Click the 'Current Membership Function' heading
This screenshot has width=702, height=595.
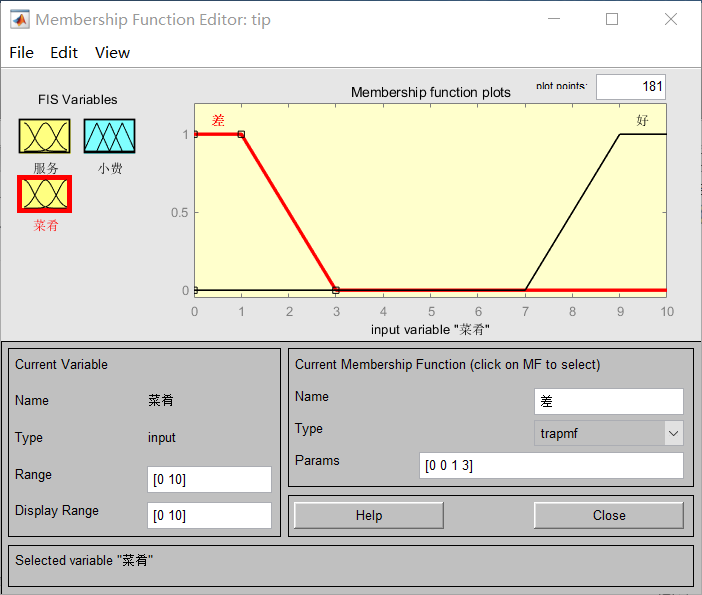(448, 364)
